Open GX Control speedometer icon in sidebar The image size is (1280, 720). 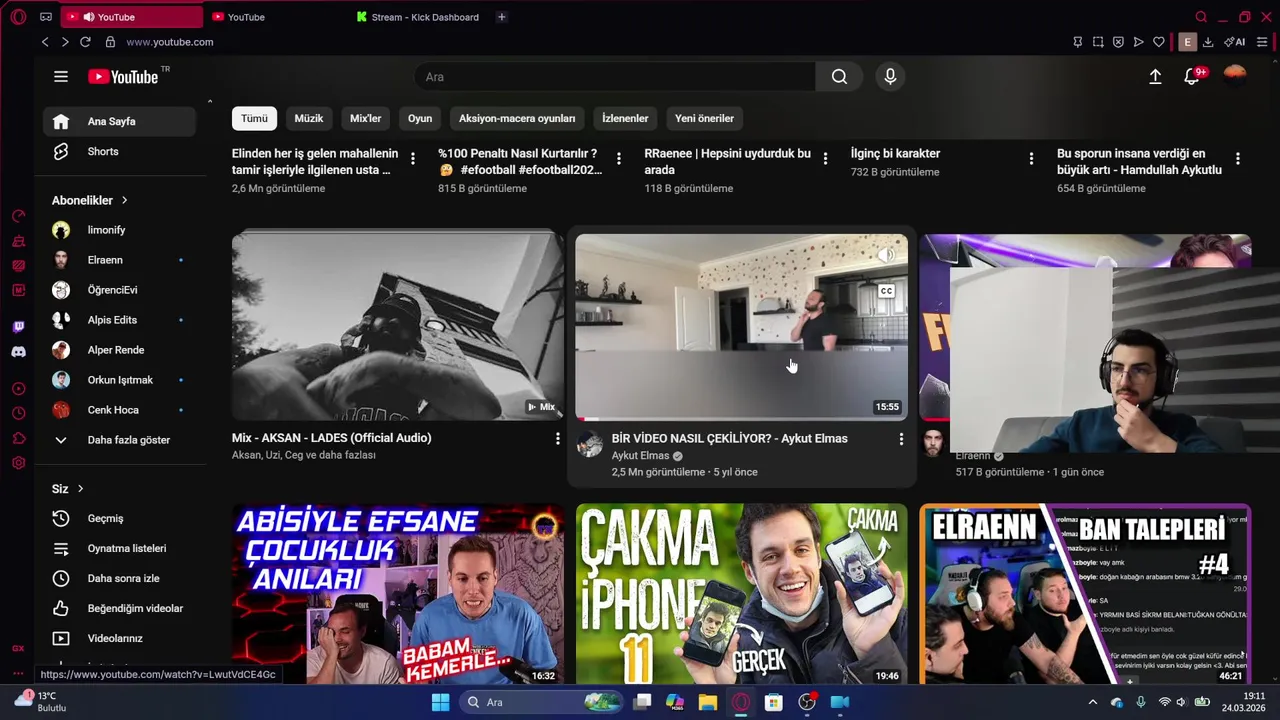[x=18, y=216]
